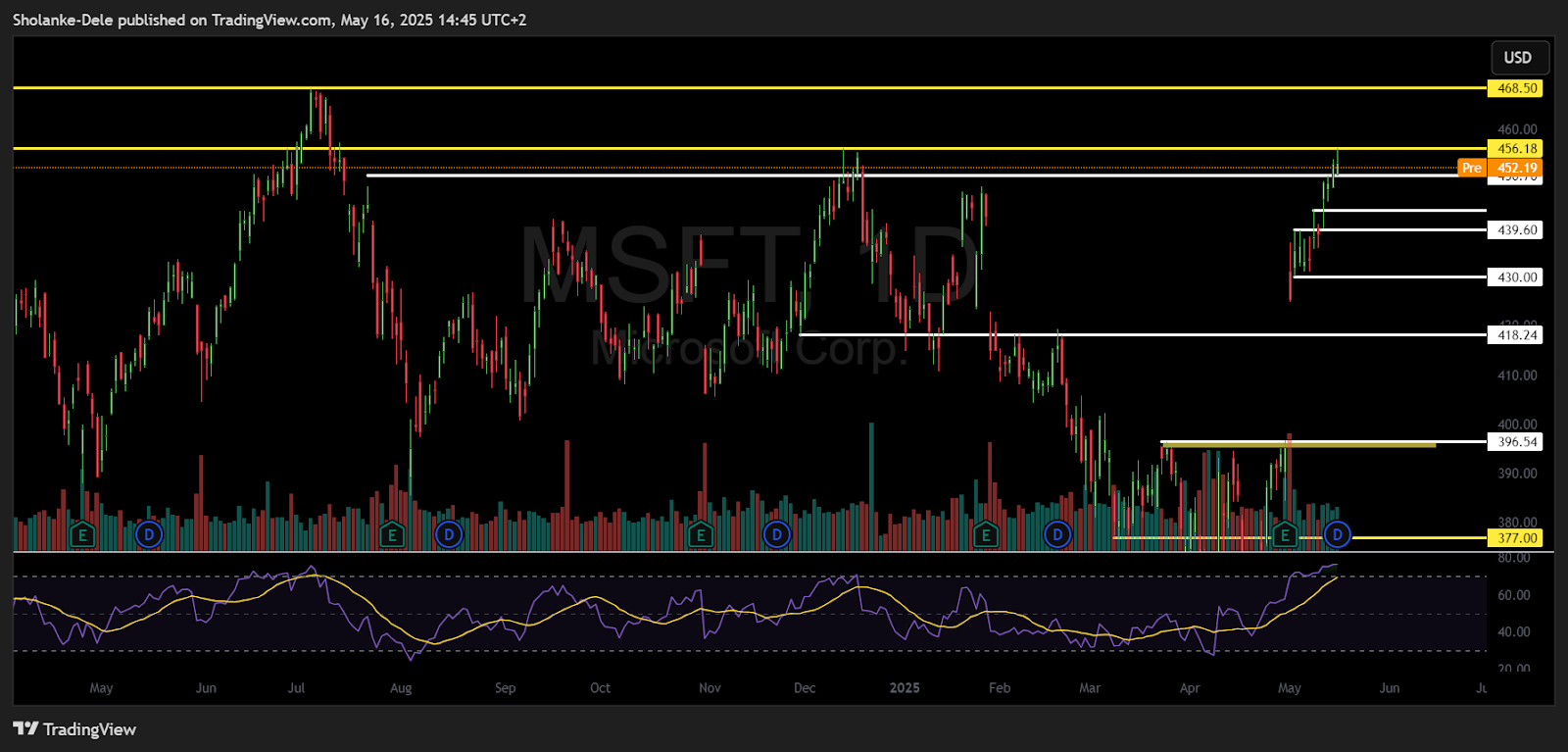Click the last dividend D marker, mid-May 2025
This screenshot has height=752, width=1568.
click(x=1338, y=535)
